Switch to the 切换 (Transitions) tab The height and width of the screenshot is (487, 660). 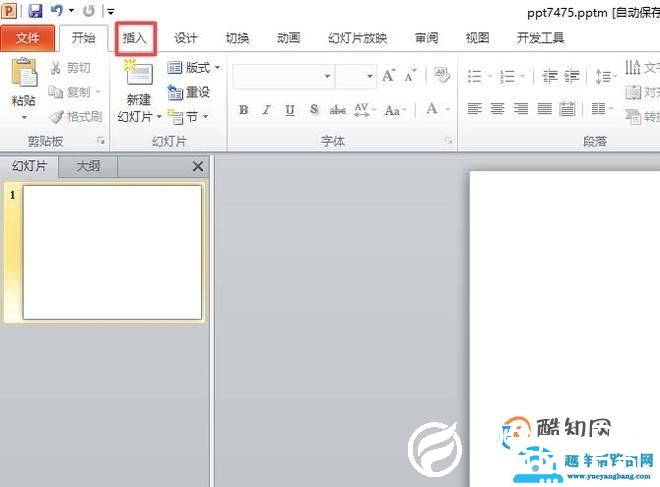click(237, 38)
